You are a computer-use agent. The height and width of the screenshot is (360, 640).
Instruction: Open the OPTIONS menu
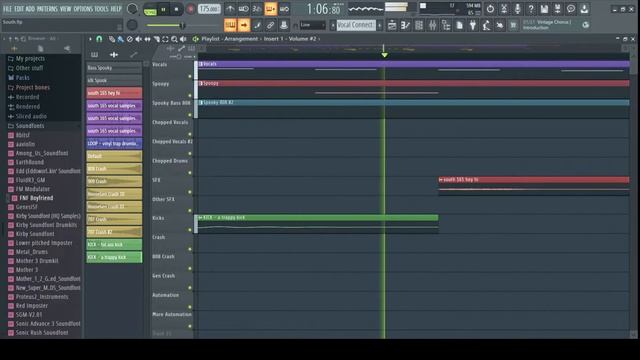tap(83, 9)
